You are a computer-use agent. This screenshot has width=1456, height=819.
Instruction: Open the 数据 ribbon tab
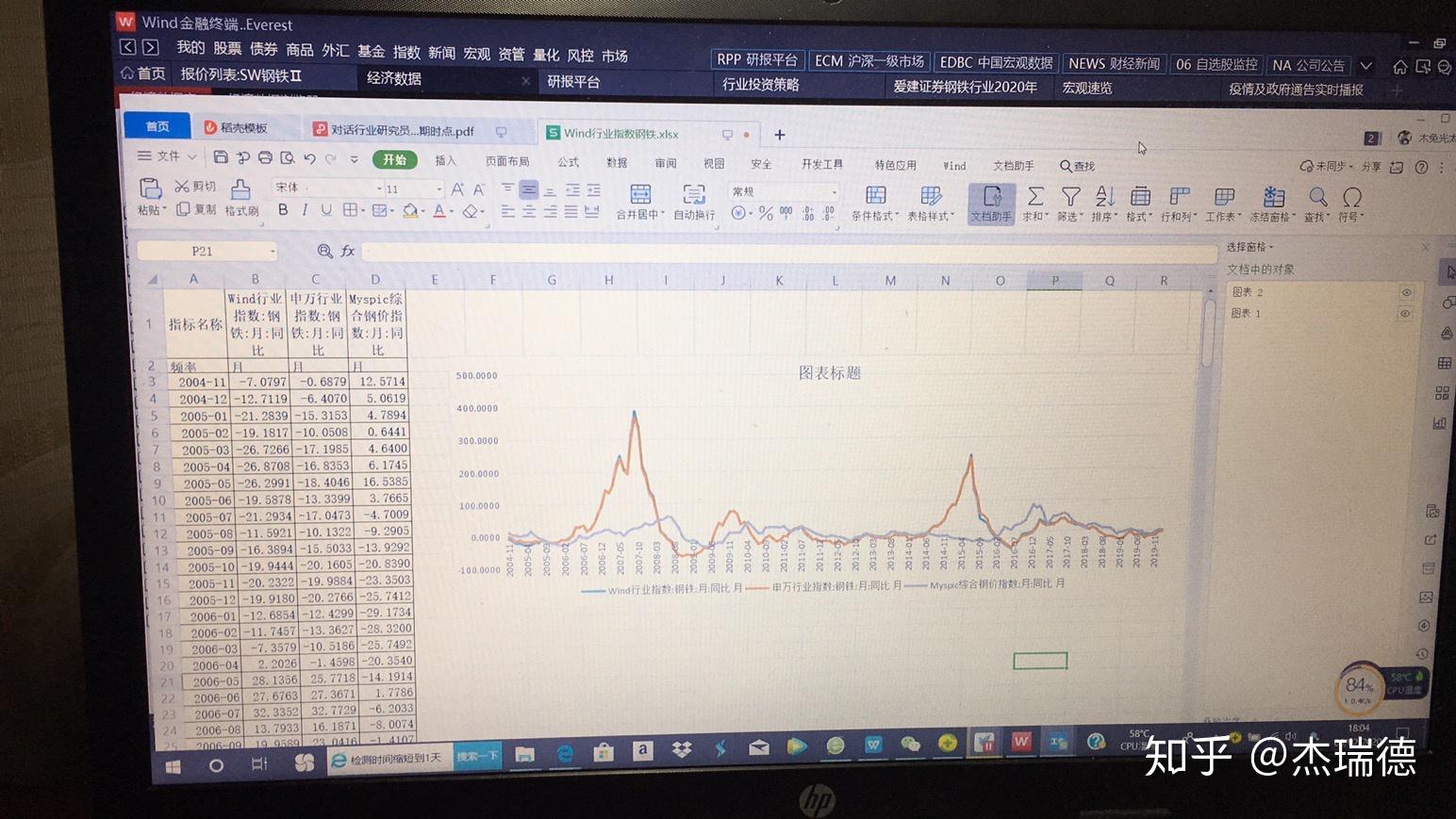click(x=617, y=163)
